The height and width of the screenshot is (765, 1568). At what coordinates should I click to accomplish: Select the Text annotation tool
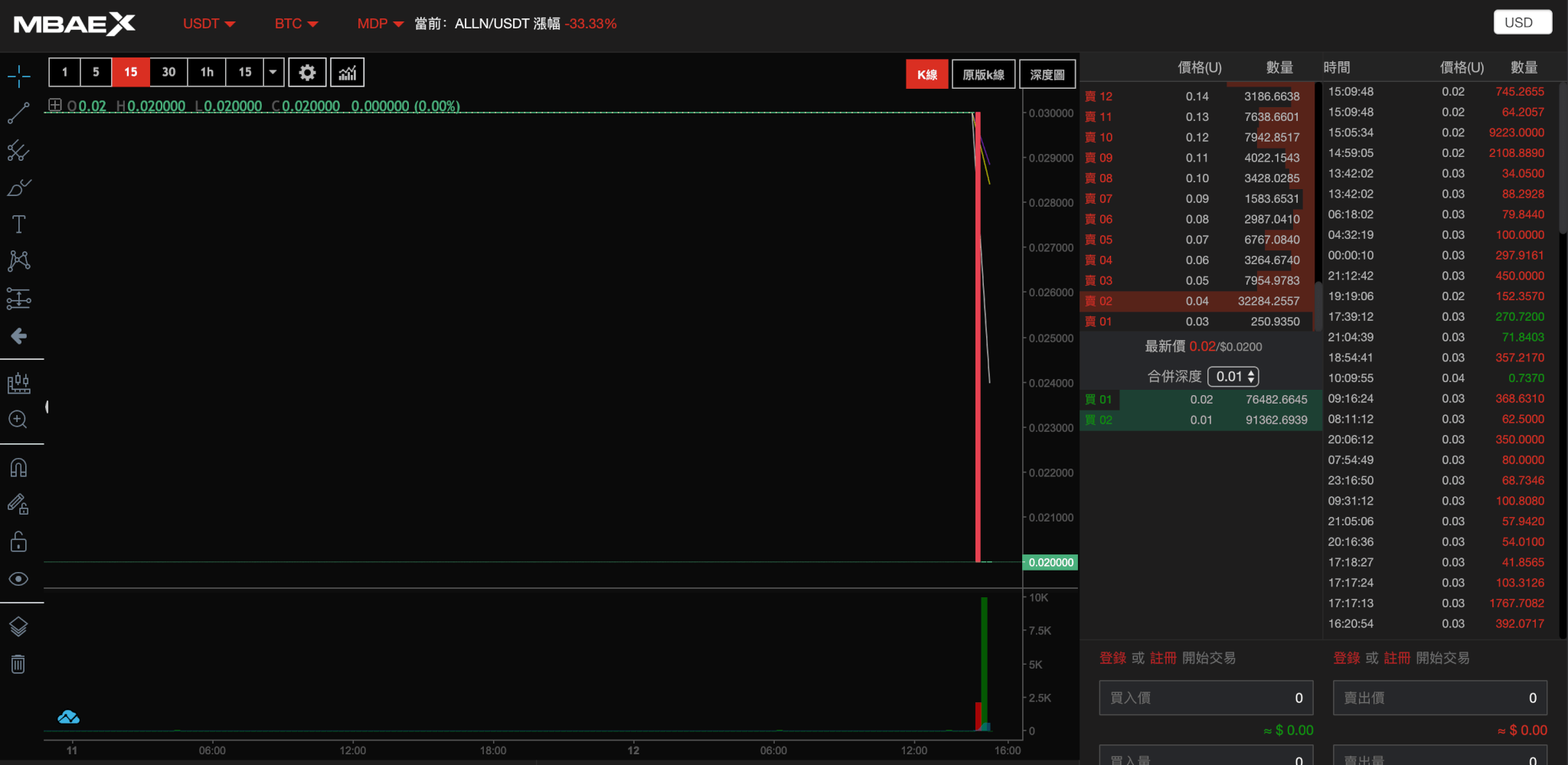(18, 224)
